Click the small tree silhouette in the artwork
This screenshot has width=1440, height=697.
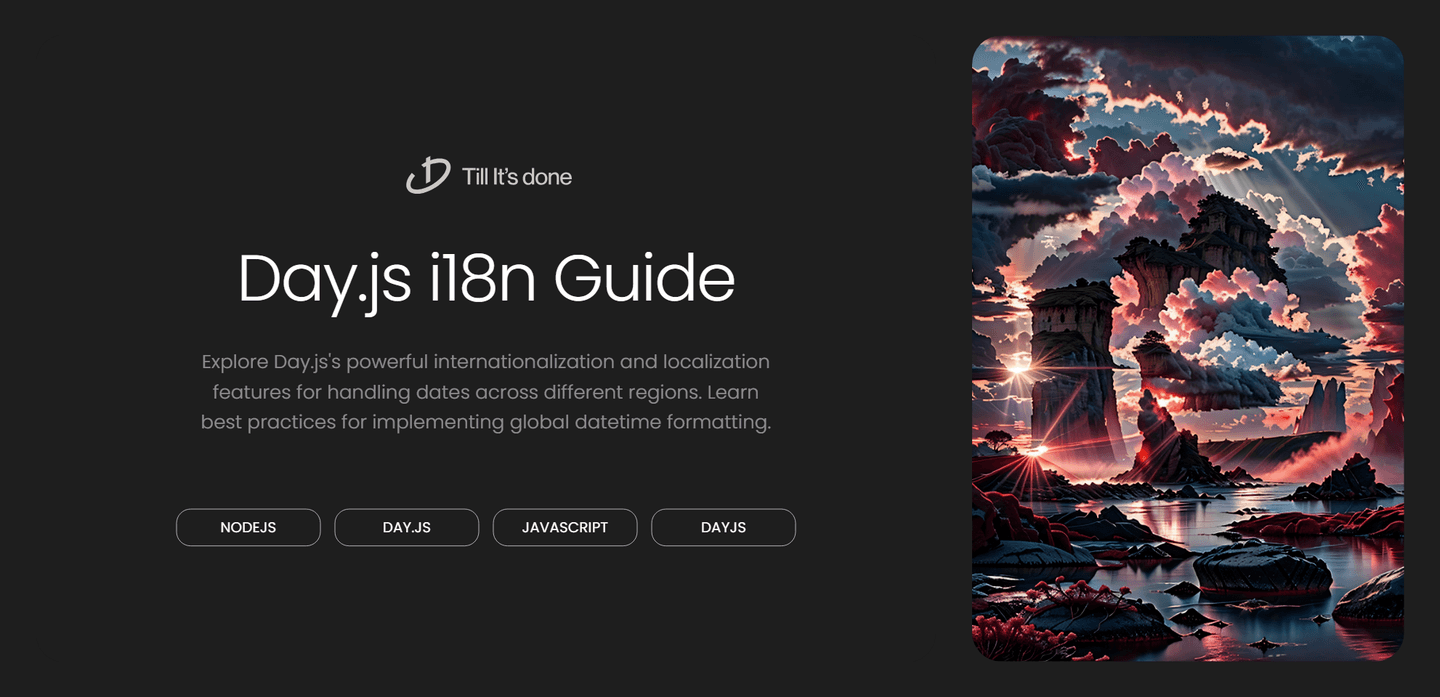point(997,438)
